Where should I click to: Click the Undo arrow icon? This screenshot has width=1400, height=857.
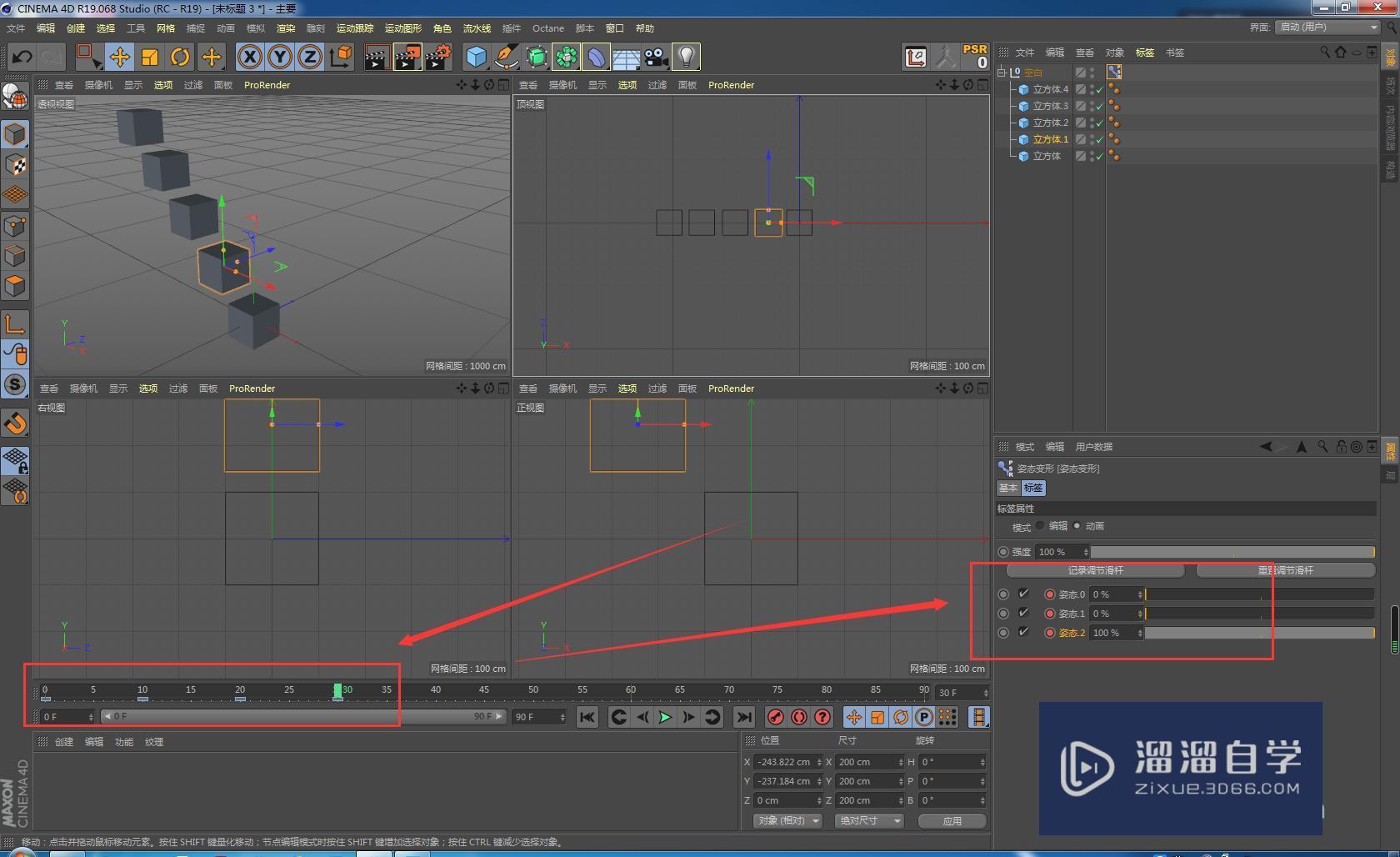click(22, 57)
